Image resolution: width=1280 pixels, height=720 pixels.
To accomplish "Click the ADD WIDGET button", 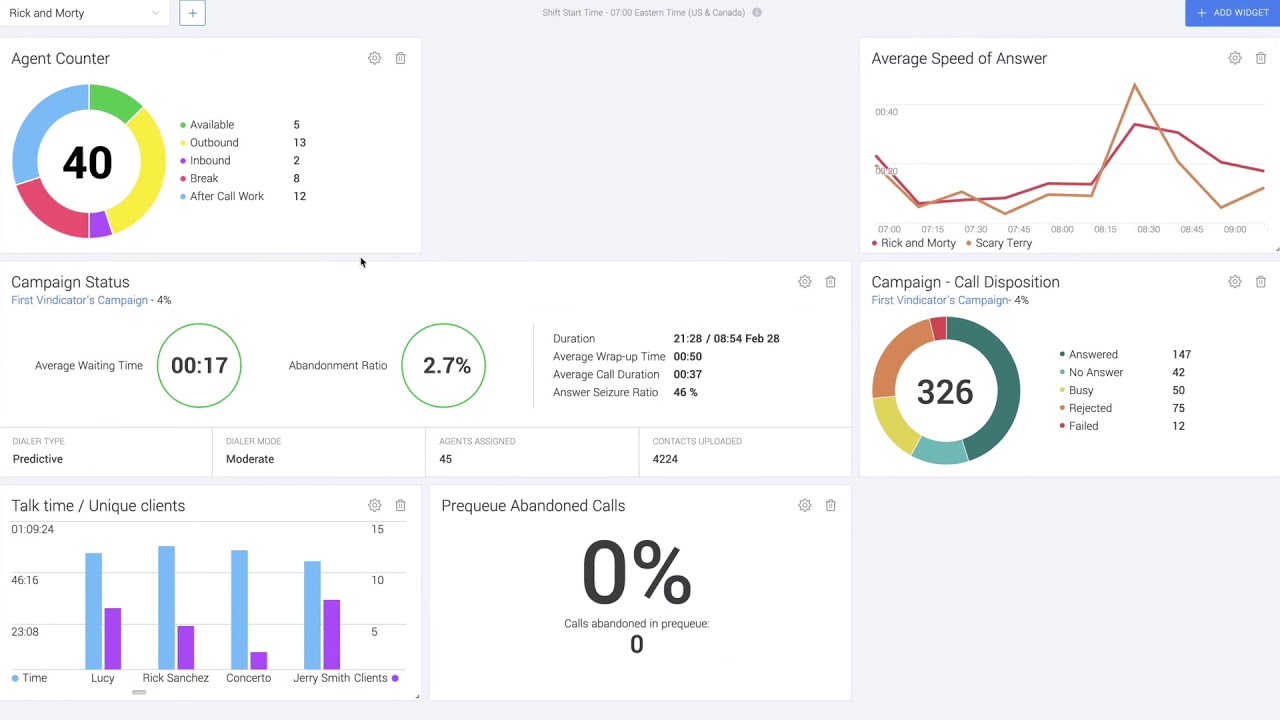I will pyautogui.click(x=1232, y=13).
